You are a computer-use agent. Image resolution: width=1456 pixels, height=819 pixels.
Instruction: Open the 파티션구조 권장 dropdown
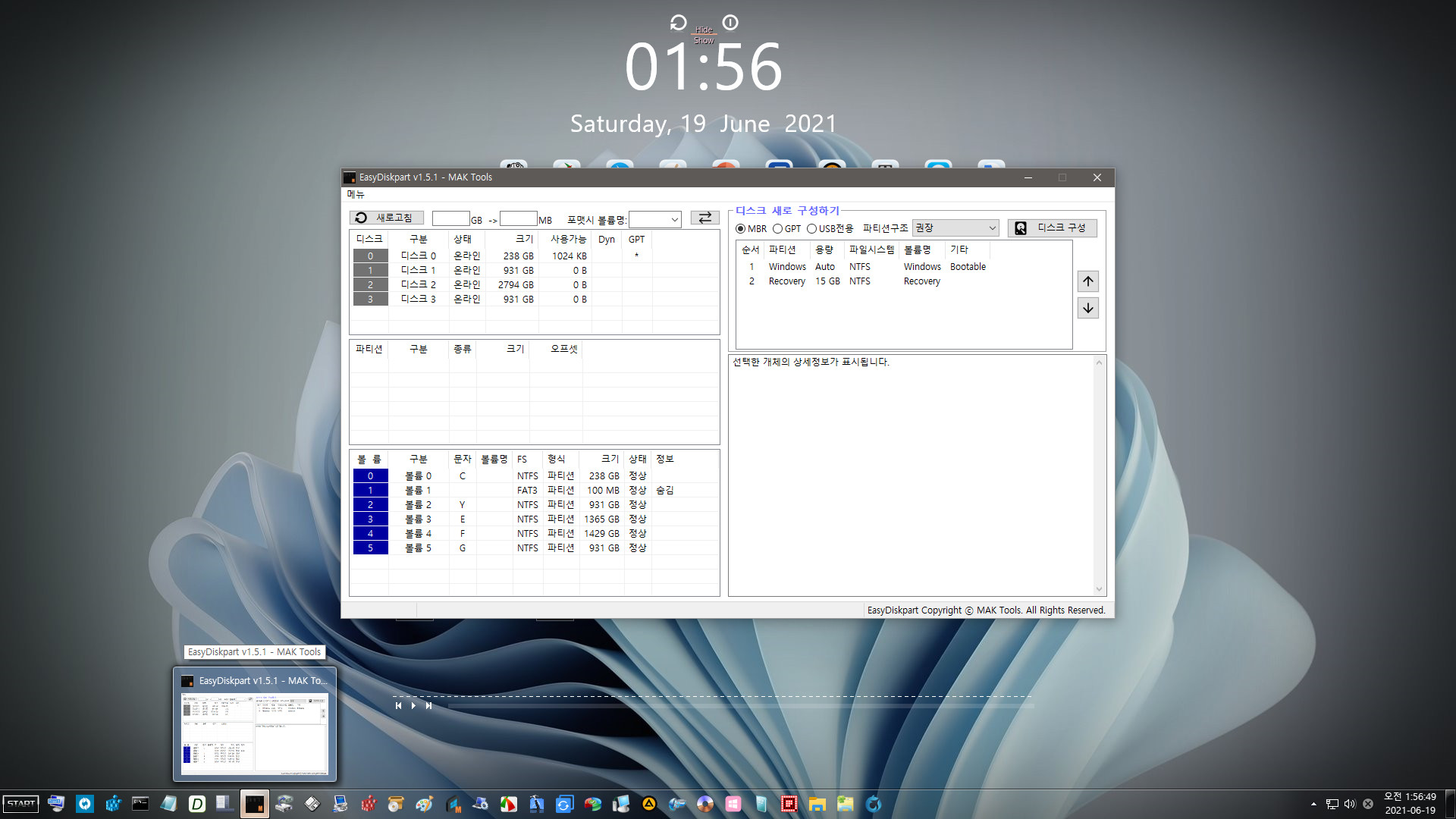[955, 227]
